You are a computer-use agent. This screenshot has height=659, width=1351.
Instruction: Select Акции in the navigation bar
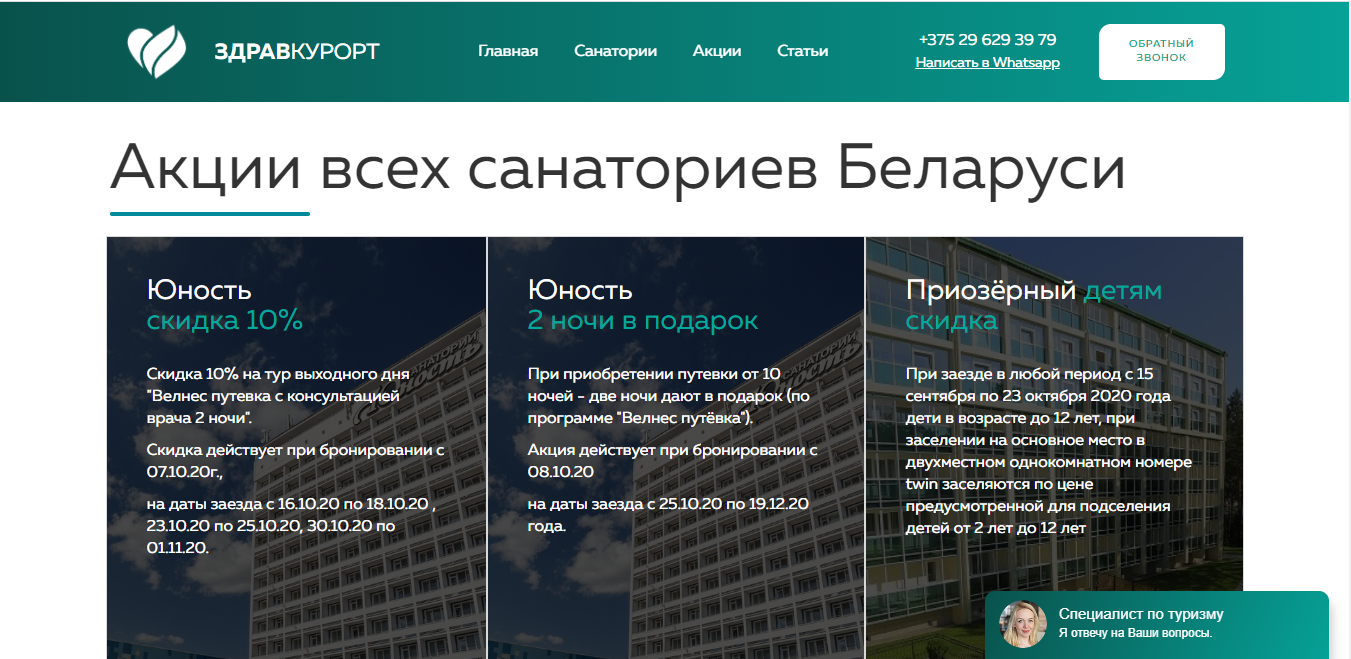tap(717, 51)
